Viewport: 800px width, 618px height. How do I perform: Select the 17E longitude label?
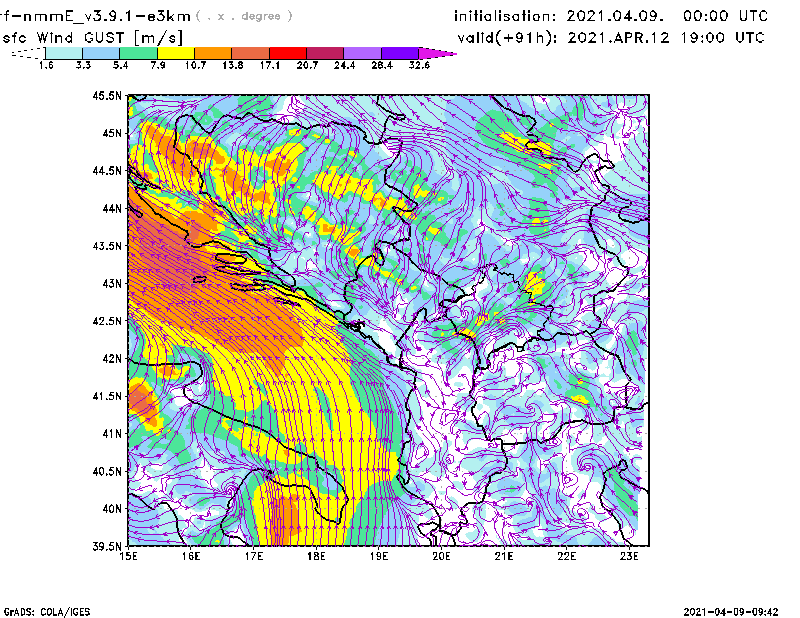[x=254, y=556]
